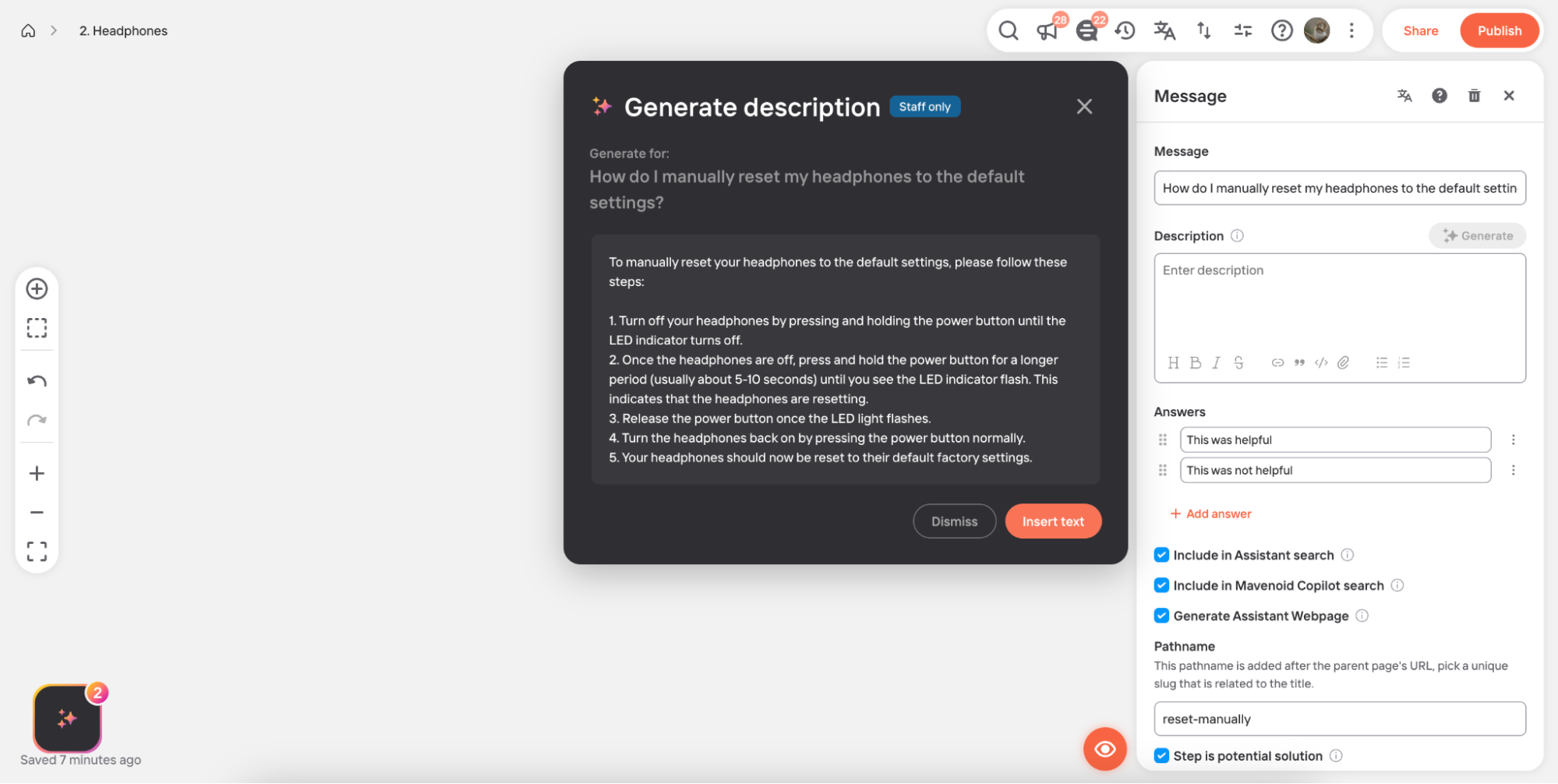Toggle bold formatting in description editor
Screen dimensions: 1558x784
[1195, 362]
